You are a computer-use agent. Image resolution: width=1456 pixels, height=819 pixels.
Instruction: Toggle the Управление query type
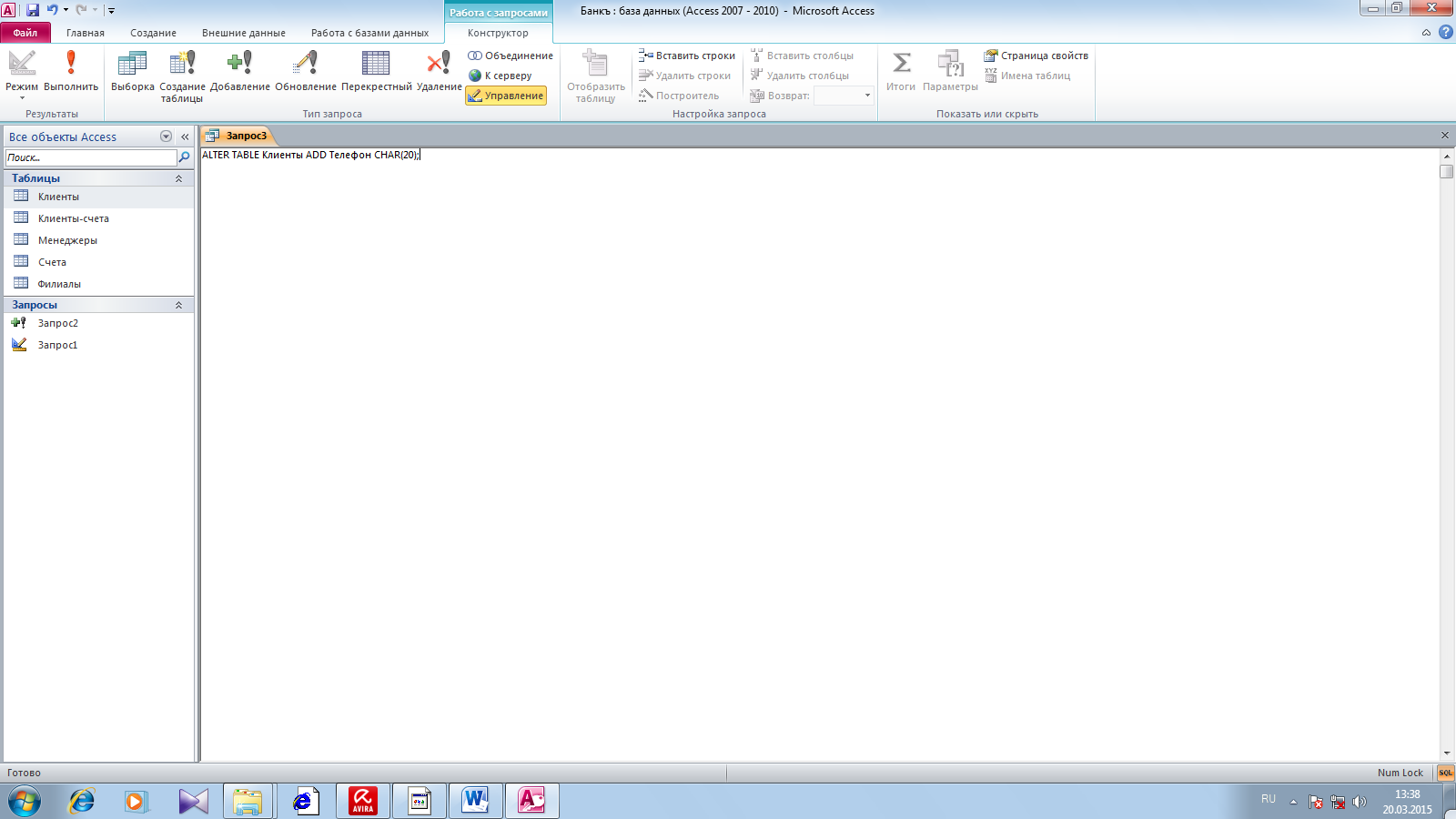506,96
